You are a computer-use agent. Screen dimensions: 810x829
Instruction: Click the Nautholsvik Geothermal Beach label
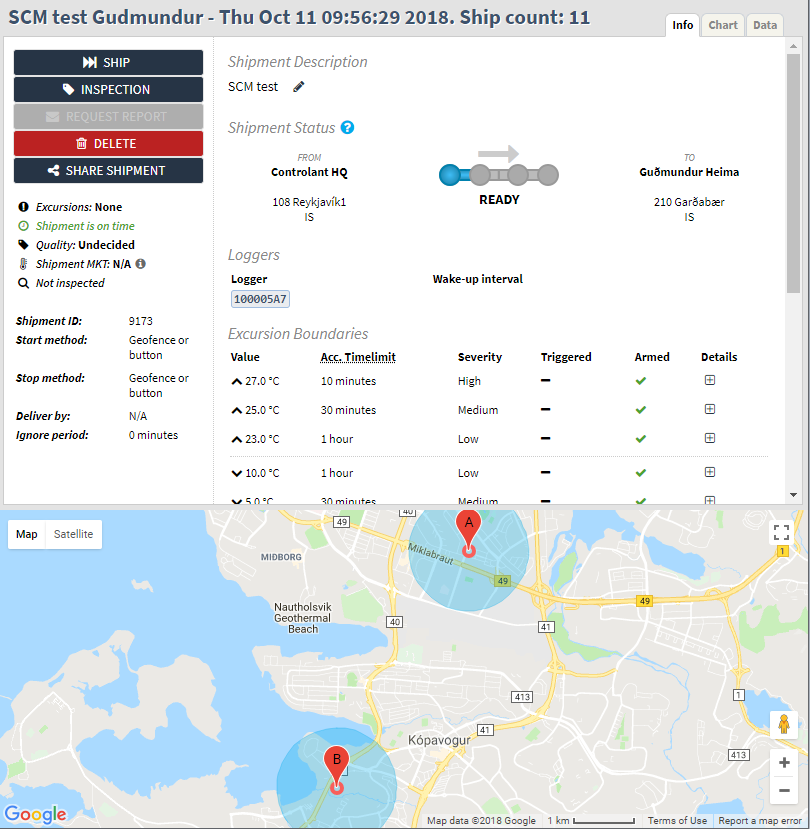302,618
